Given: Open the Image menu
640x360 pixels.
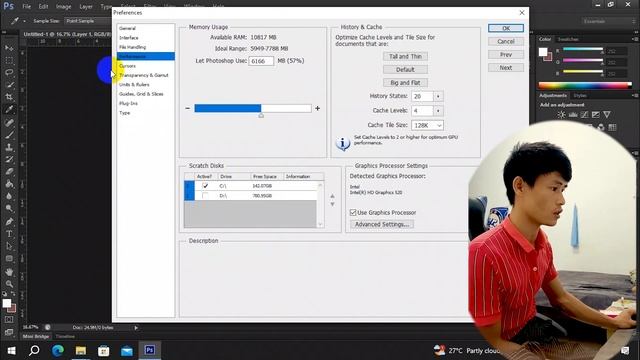Looking at the screenshot, I should point(63,7).
